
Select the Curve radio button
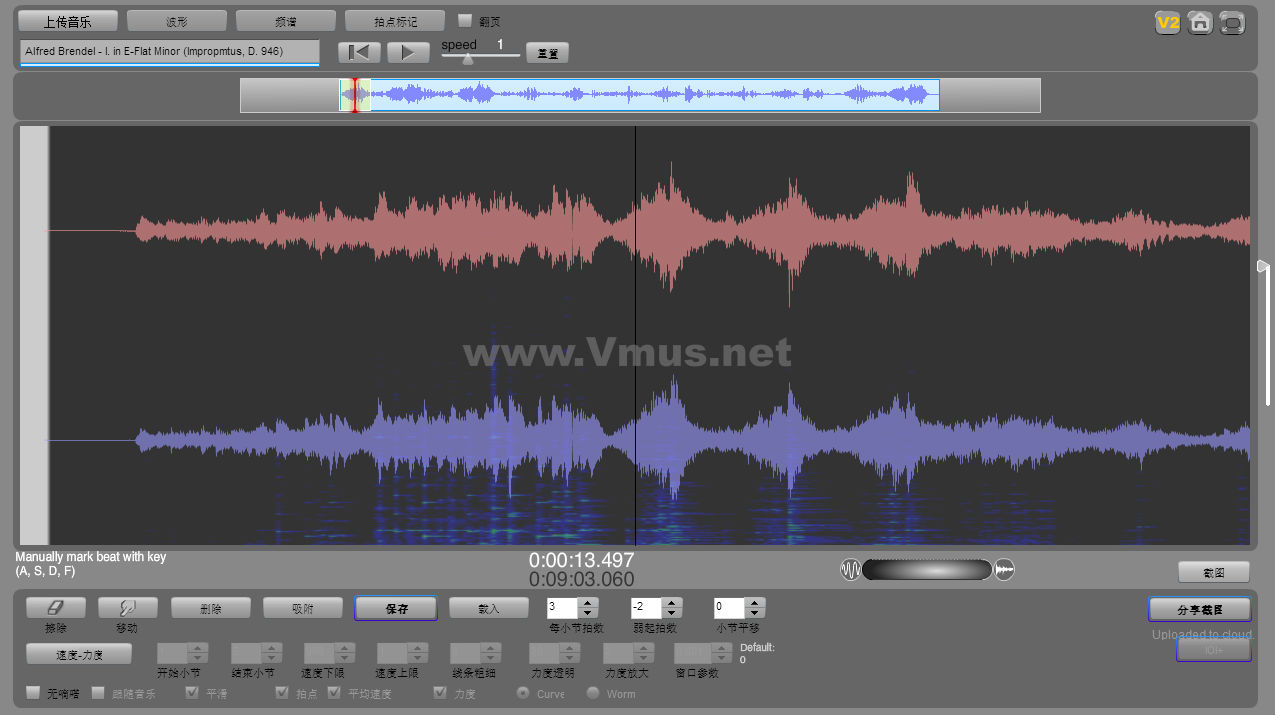(523, 692)
